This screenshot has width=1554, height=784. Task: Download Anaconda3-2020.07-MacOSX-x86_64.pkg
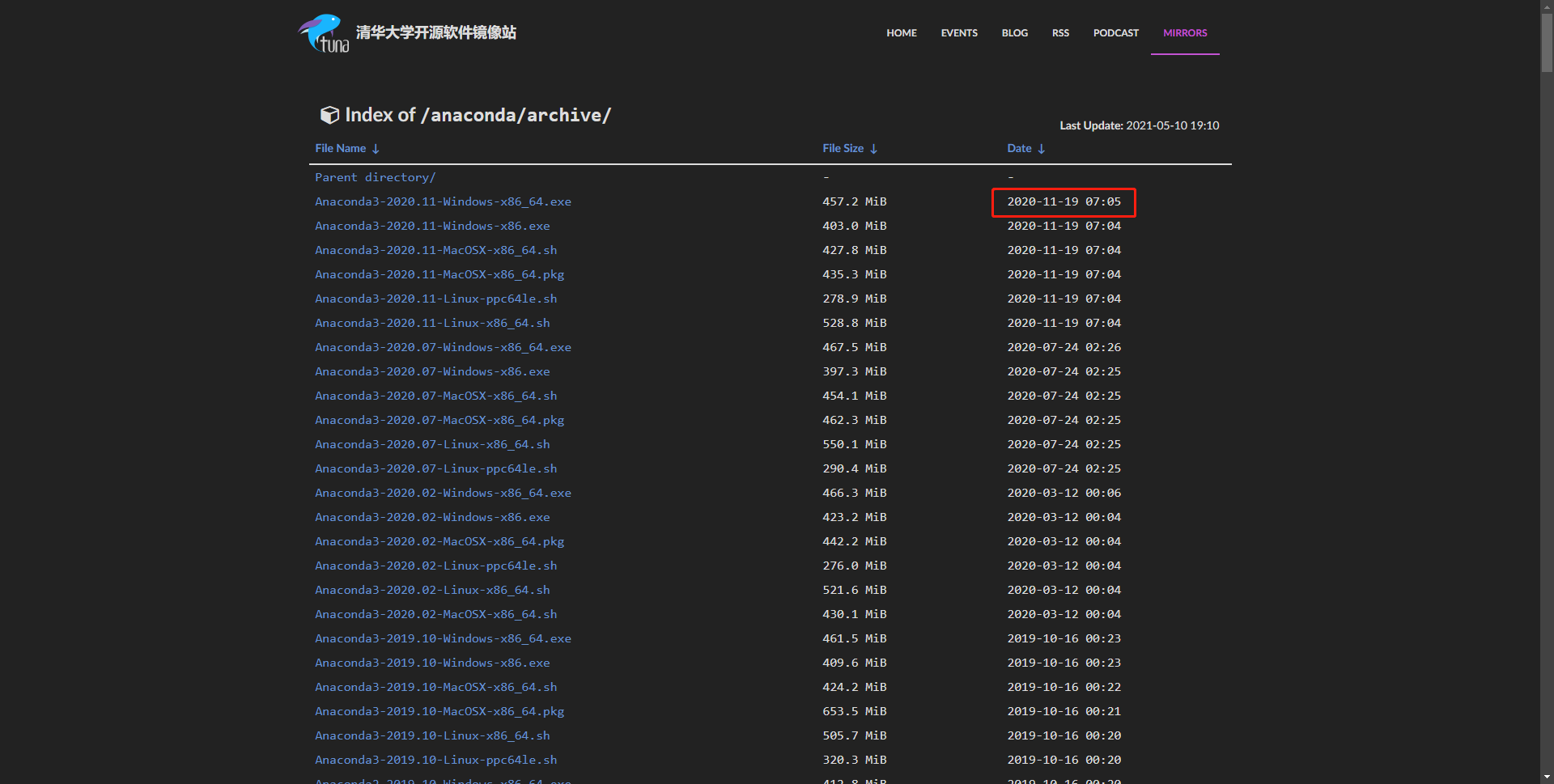(439, 420)
